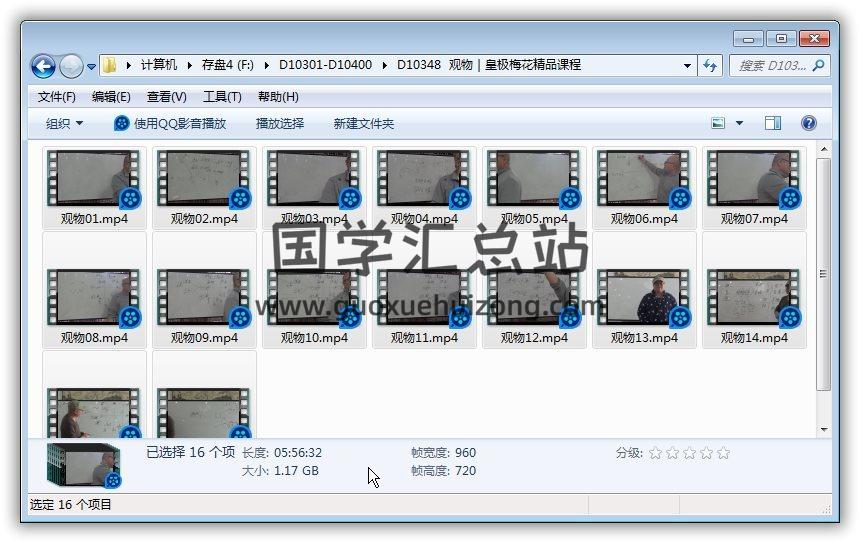Open the 查看(V) menu

point(167,97)
